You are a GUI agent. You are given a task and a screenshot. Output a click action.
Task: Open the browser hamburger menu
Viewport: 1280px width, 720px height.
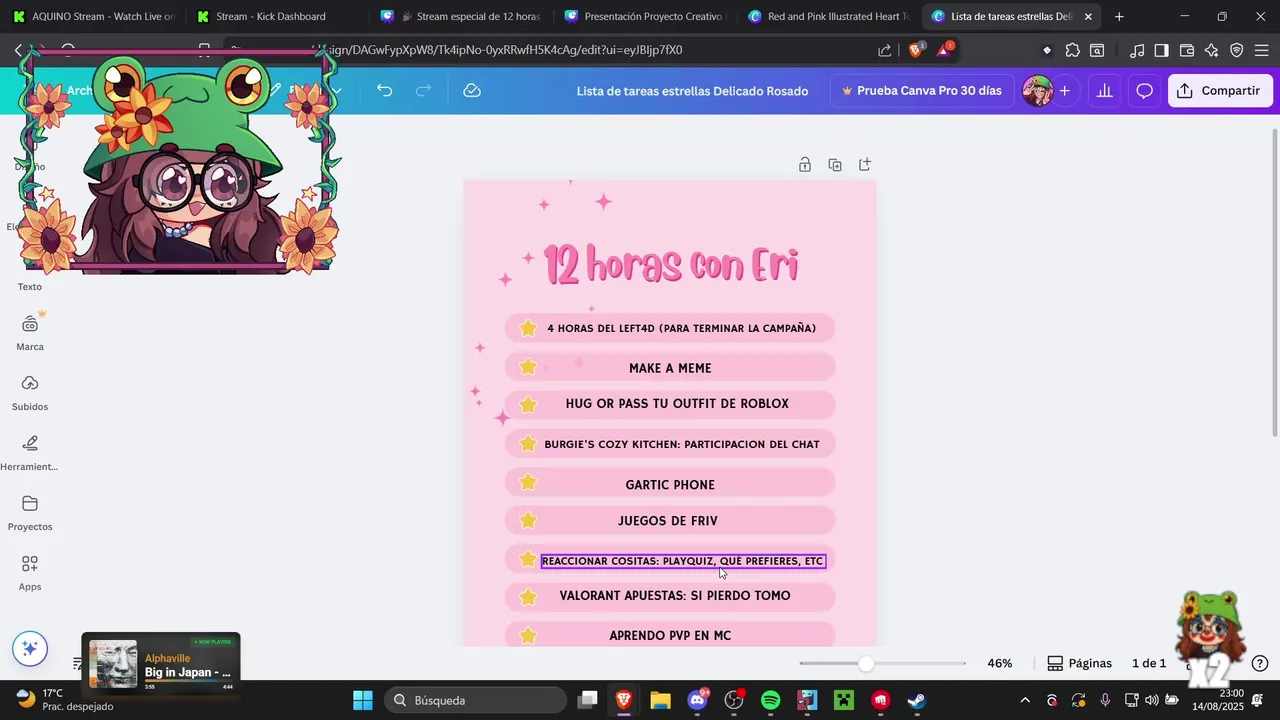click(1261, 50)
